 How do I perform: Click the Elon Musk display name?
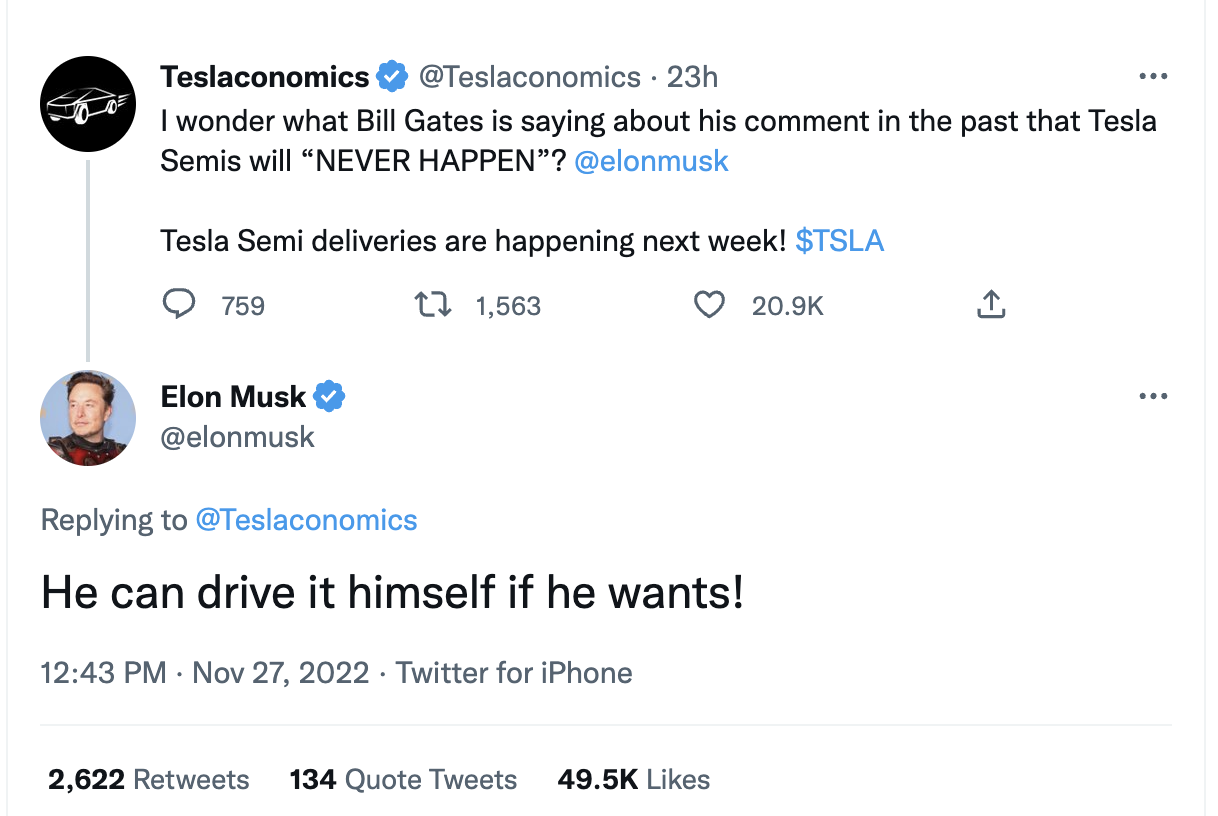[x=233, y=397]
